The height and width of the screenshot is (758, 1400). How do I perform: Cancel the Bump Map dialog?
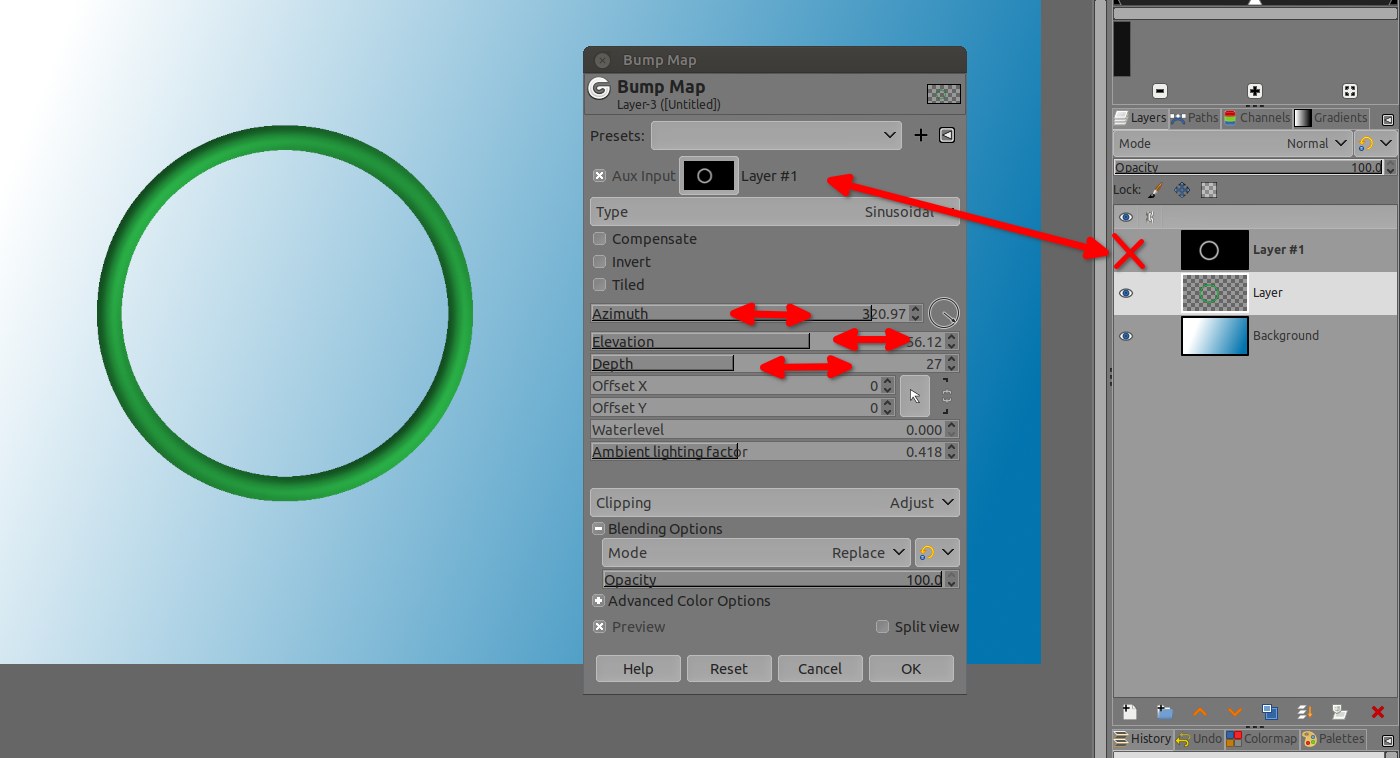820,669
